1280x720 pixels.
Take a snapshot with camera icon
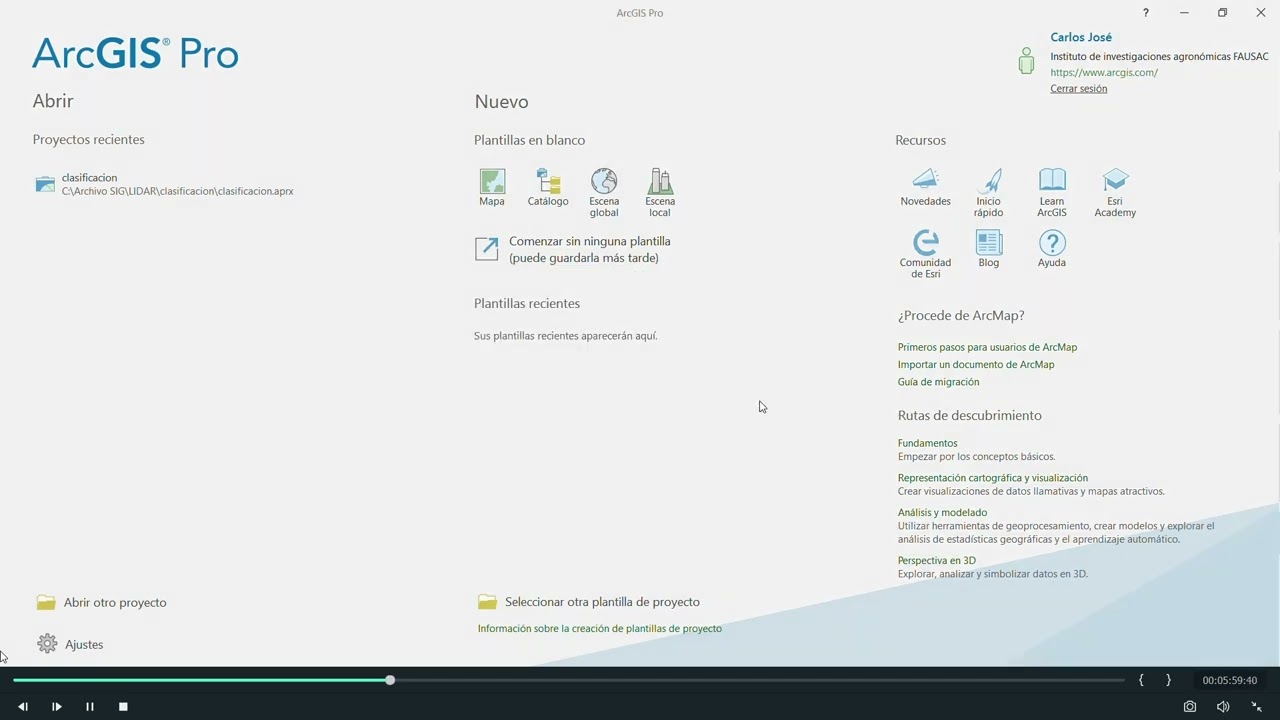(x=1189, y=706)
